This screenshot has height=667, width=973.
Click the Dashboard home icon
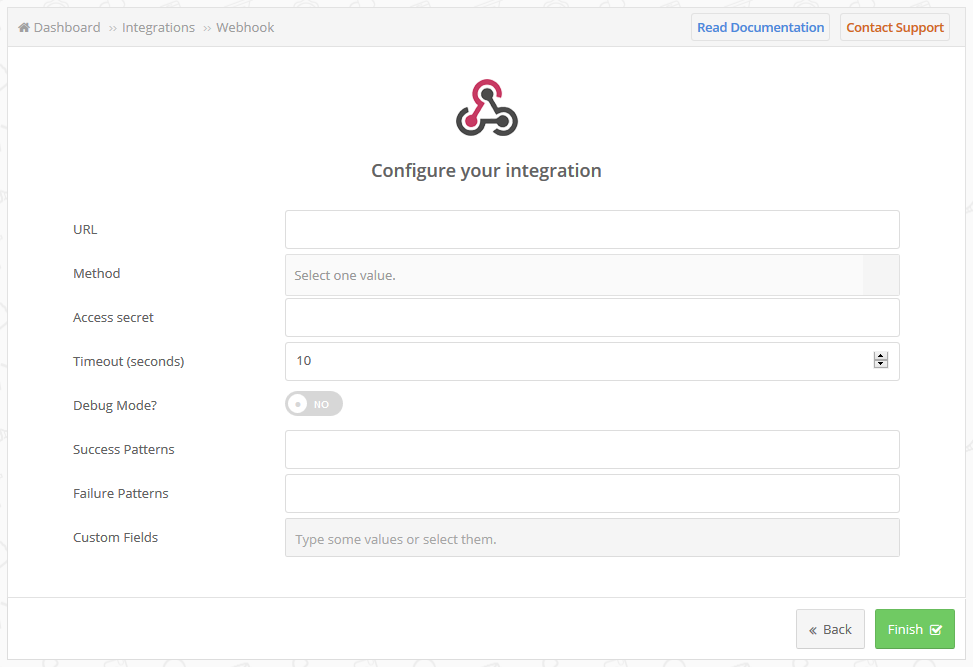tap(24, 27)
